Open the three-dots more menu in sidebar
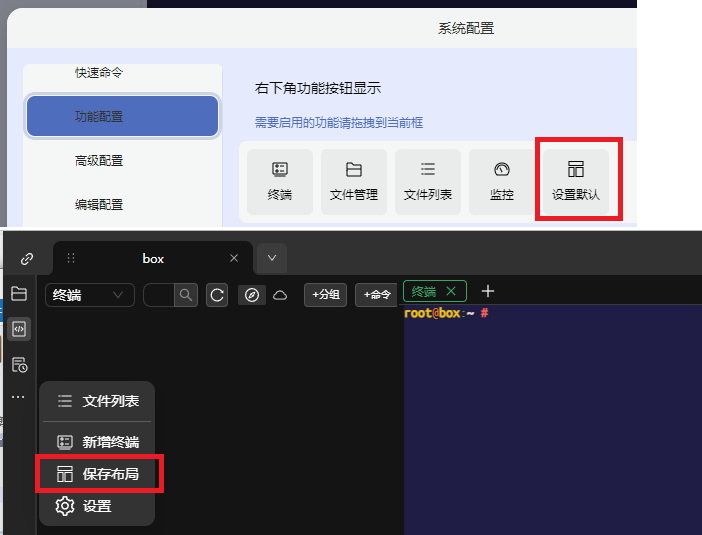Viewport: 702px width, 535px height. 19,397
